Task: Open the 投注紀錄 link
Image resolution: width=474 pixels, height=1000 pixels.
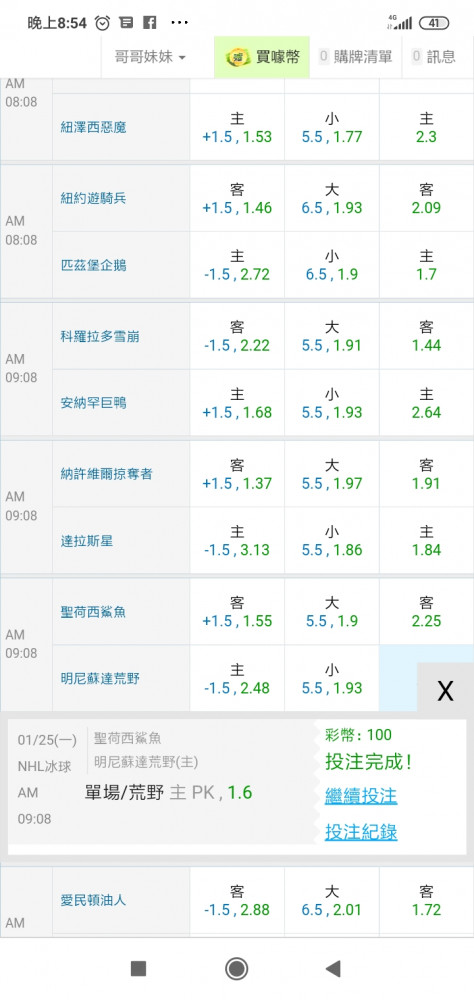Action: [x=361, y=832]
